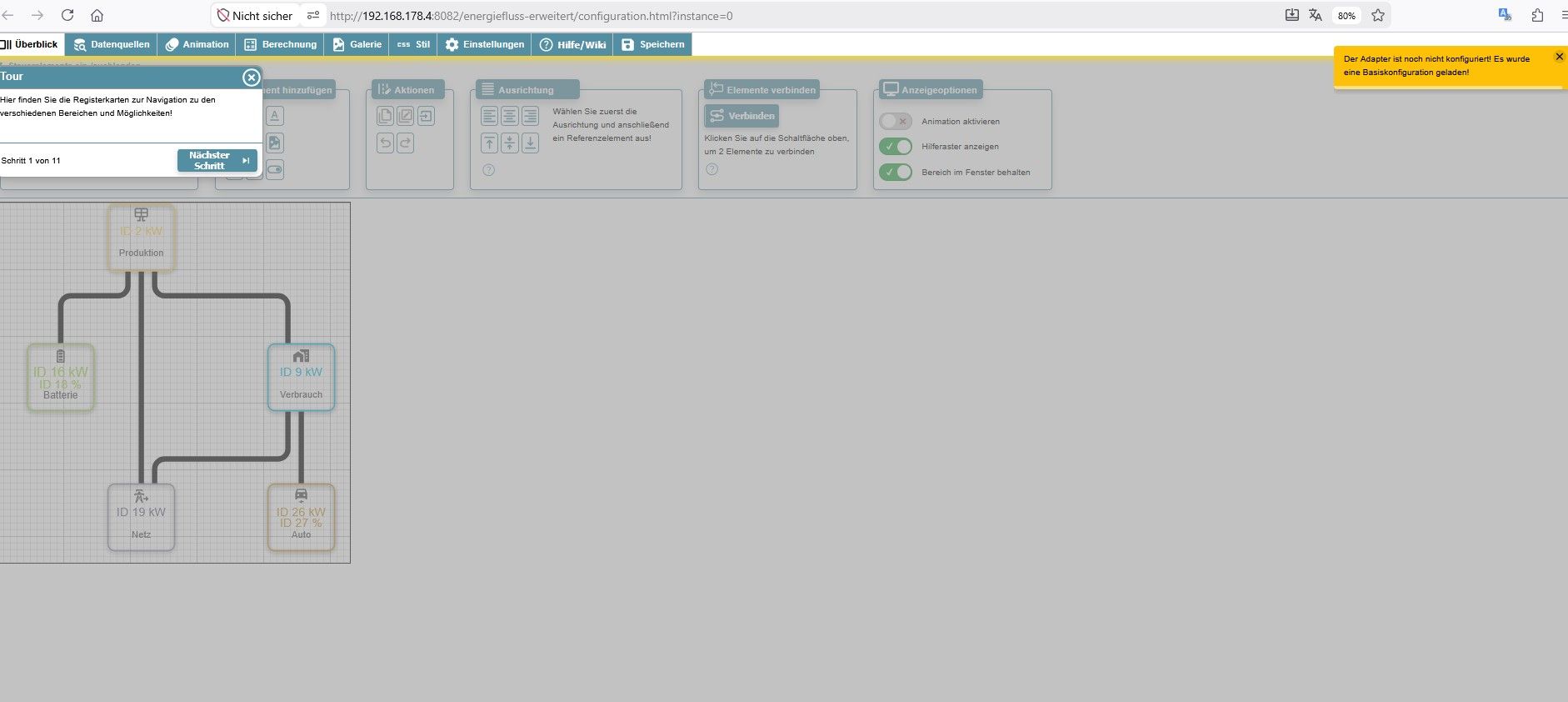Close the Tour dialog

coord(251,78)
